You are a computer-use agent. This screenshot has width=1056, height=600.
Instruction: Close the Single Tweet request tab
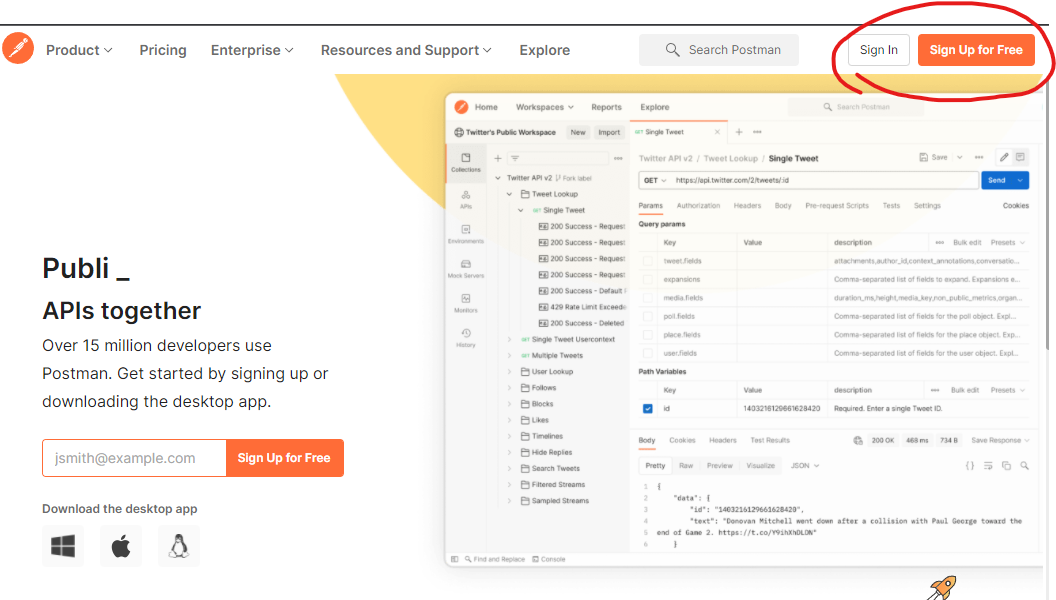point(717,132)
